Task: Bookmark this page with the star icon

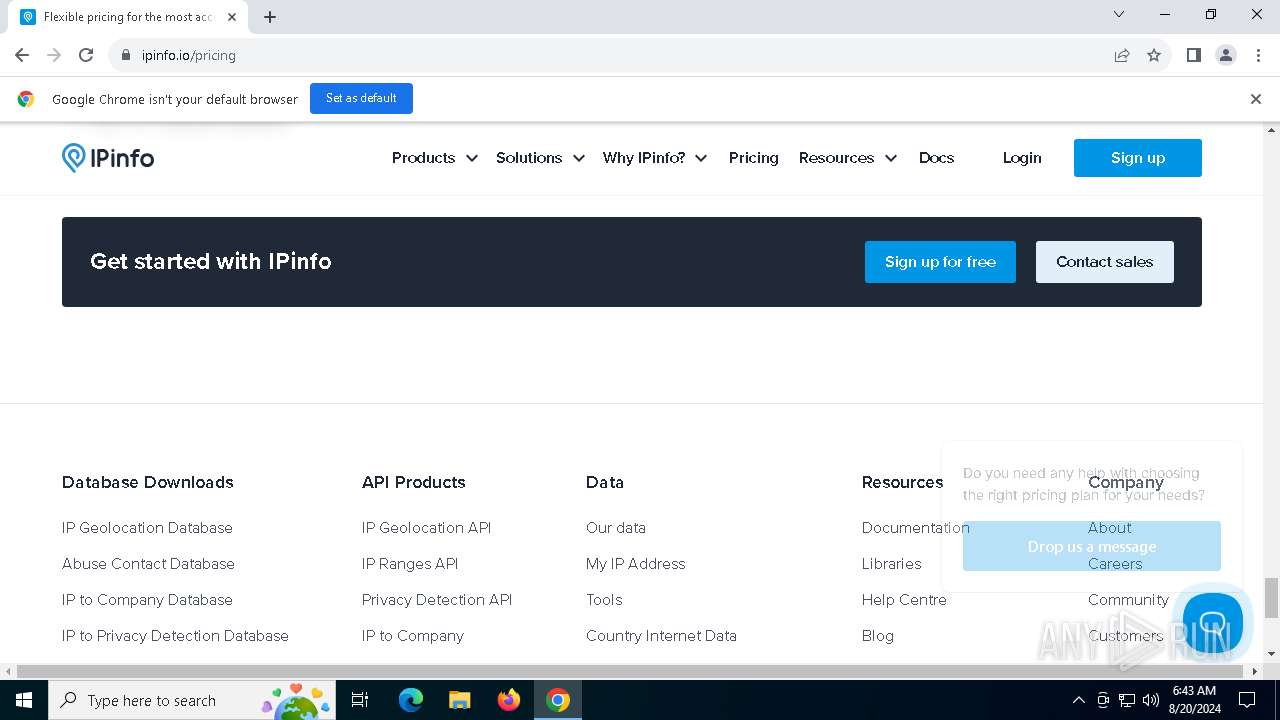Action: pyautogui.click(x=1154, y=55)
